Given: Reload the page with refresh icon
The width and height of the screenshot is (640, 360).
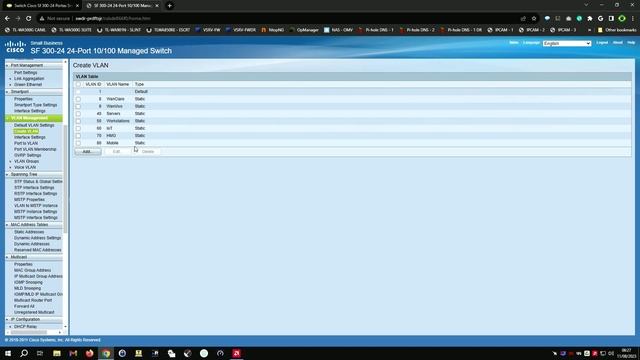Looking at the screenshot, I should click(29, 18).
